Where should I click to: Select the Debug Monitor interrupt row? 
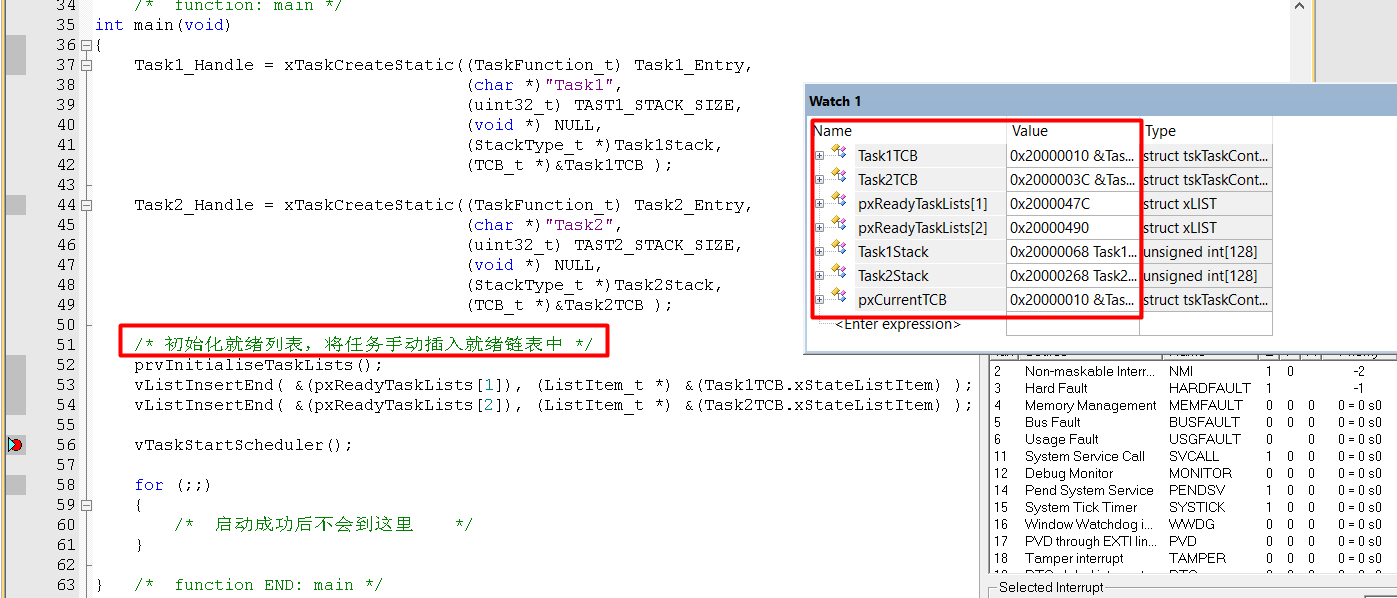coord(1190,473)
